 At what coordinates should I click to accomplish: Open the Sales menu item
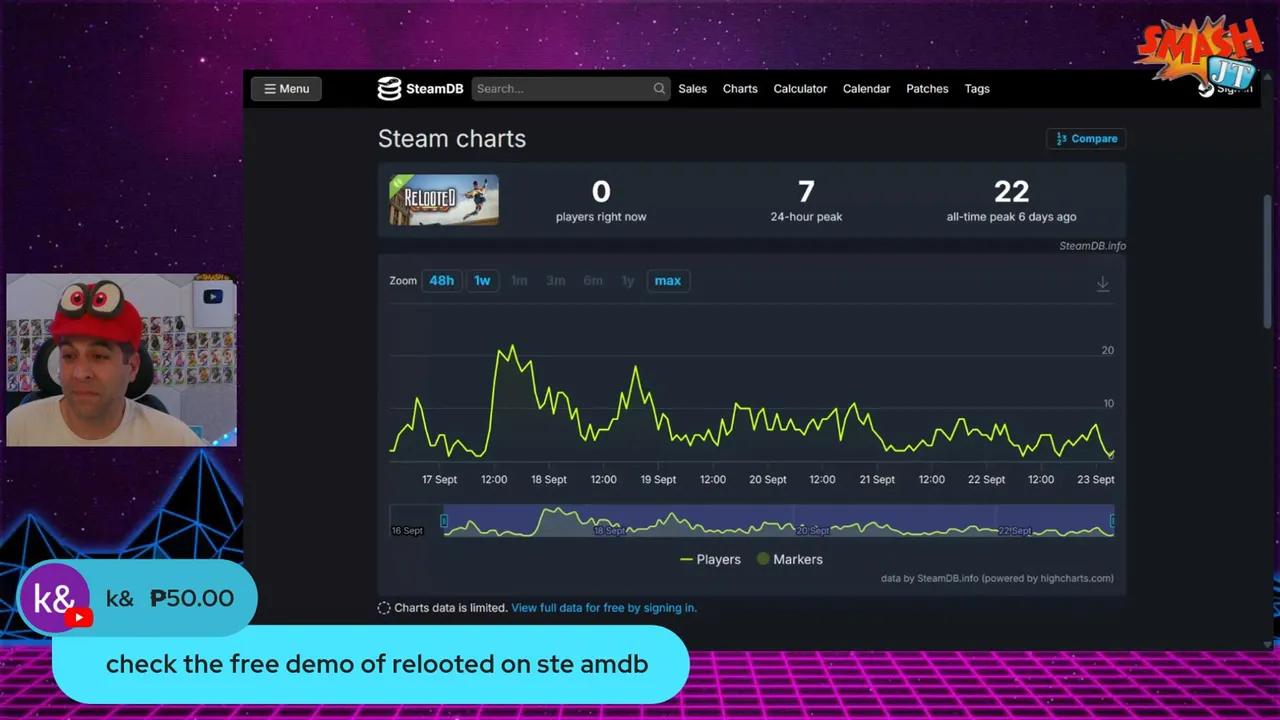point(692,89)
